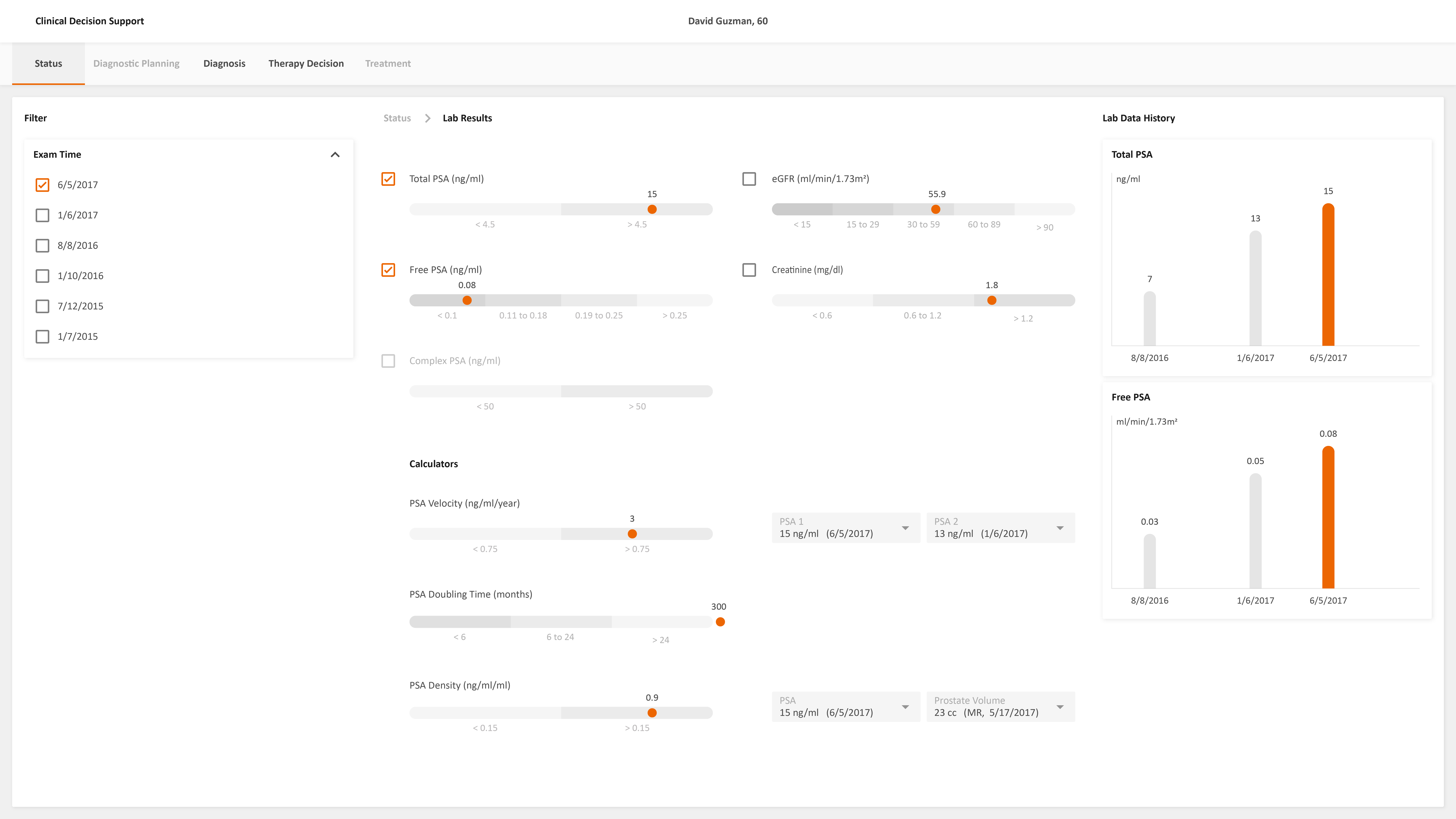Enable the Complex PSA checkbox

coord(388,361)
